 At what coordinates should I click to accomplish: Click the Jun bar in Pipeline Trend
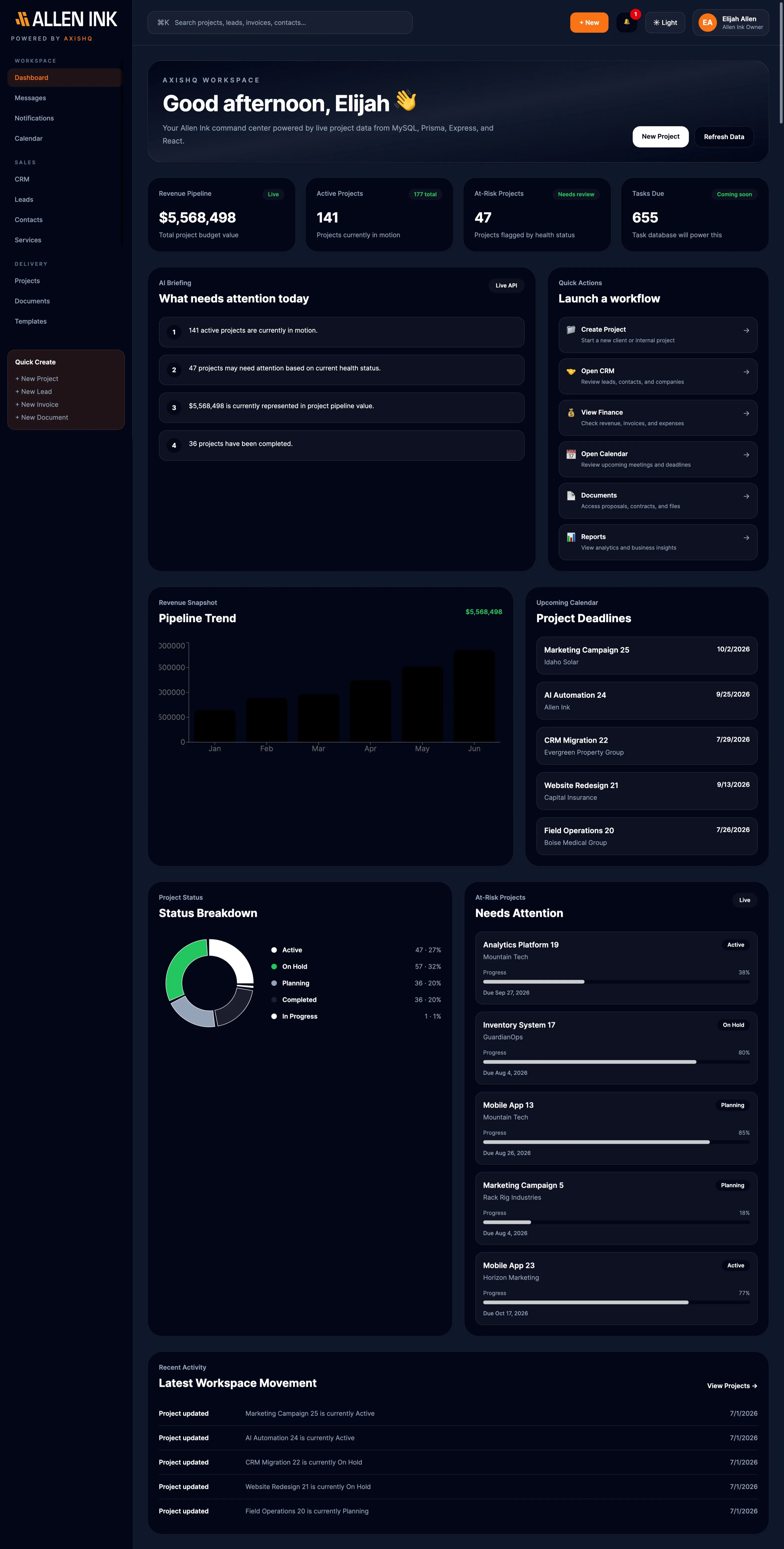474,696
